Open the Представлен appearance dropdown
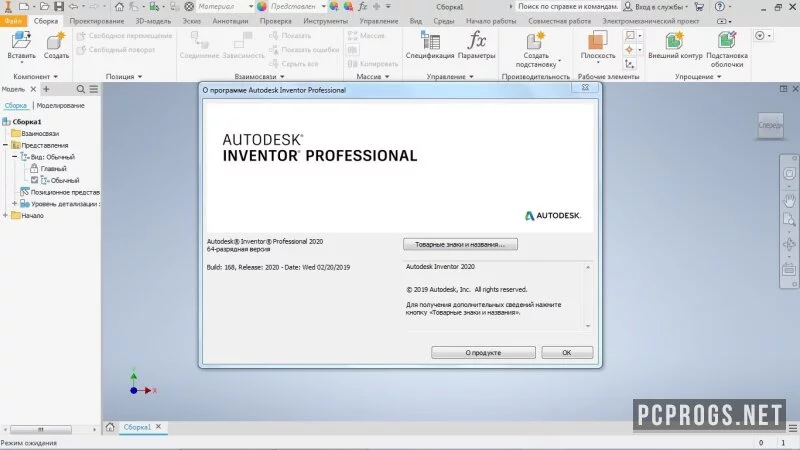 tap(323, 7)
